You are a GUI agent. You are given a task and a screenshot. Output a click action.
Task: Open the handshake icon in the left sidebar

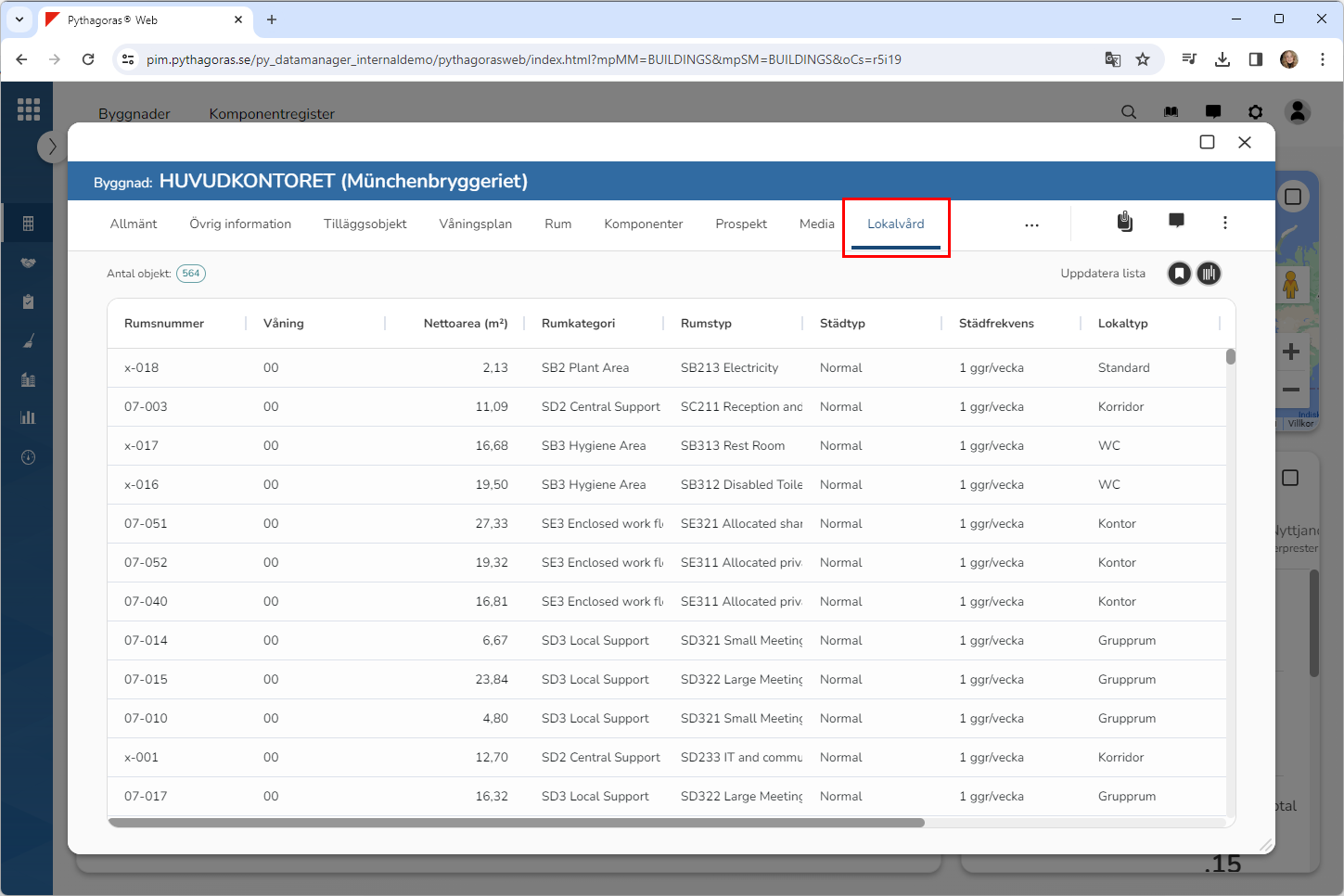coord(28,262)
